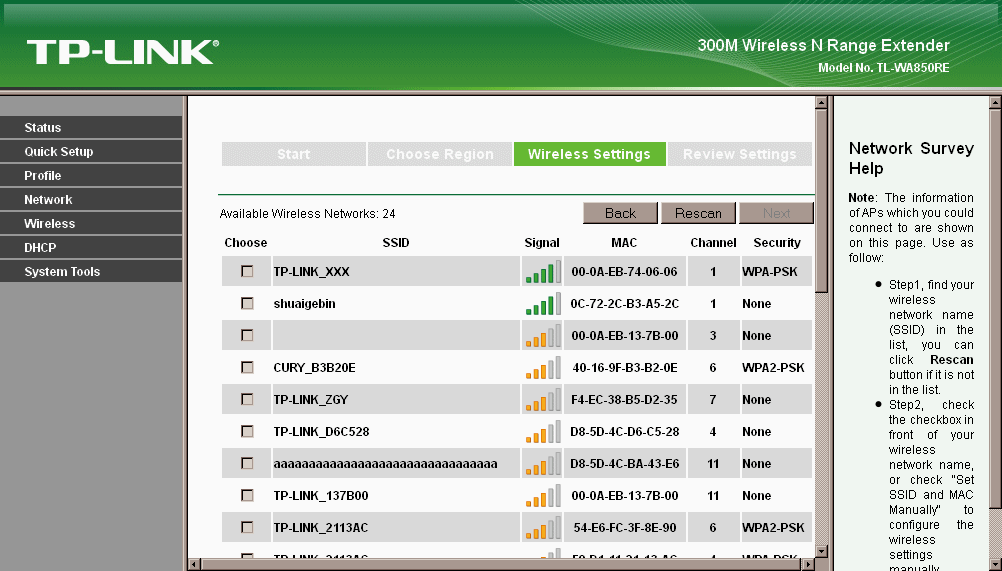This screenshot has width=1002, height=571.
Task: Check the TP-LINK_2113AC checkbox
Action: tap(247, 527)
